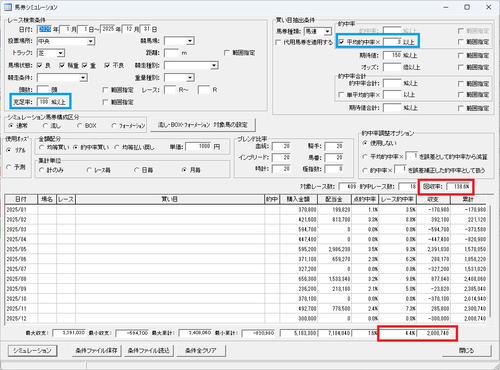
Task: Click the 収支 column header
Action: coord(433,199)
